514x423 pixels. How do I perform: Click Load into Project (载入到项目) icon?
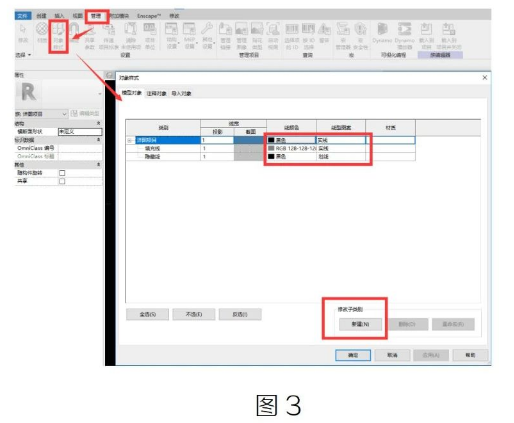(426, 36)
